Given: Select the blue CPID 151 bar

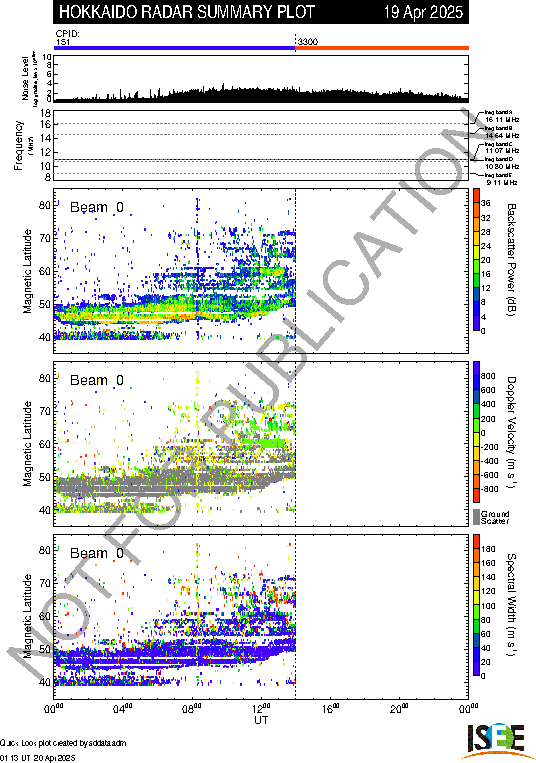Looking at the screenshot, I should pos(175,48).
